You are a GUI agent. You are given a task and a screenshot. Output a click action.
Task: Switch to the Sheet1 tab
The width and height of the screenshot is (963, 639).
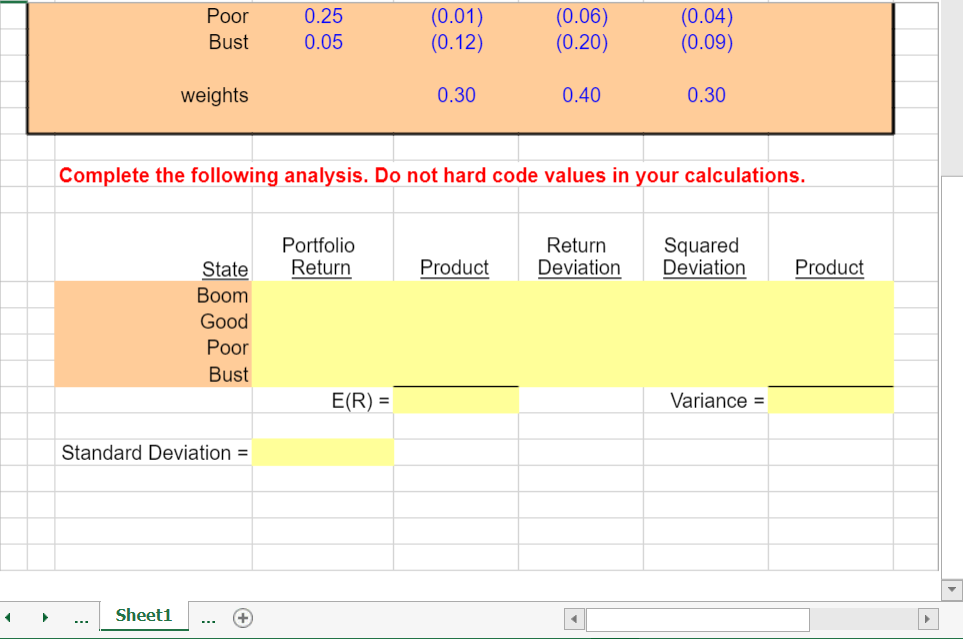pos(144,616)
